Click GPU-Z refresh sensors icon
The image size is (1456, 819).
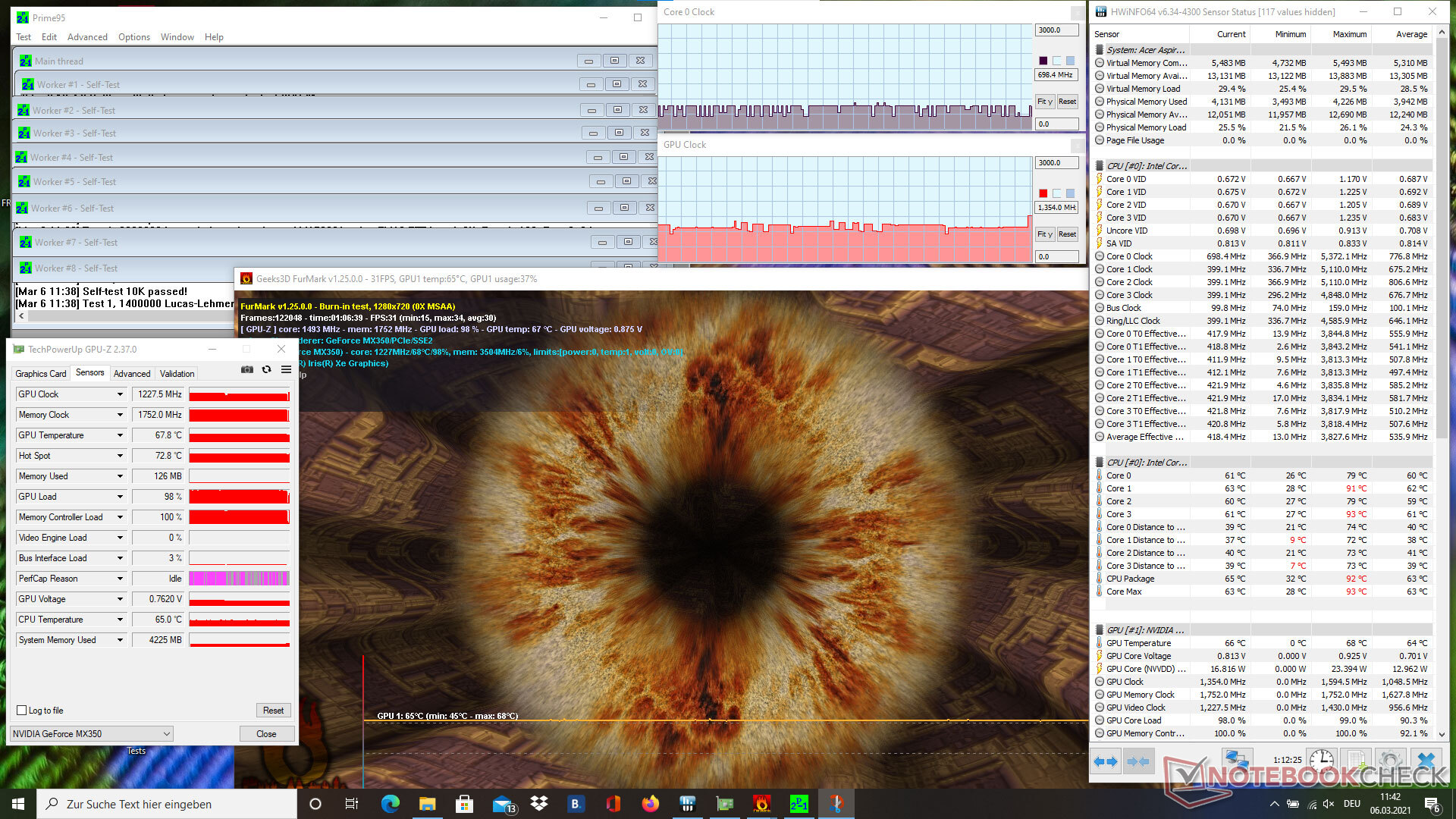tap(266, 369)
